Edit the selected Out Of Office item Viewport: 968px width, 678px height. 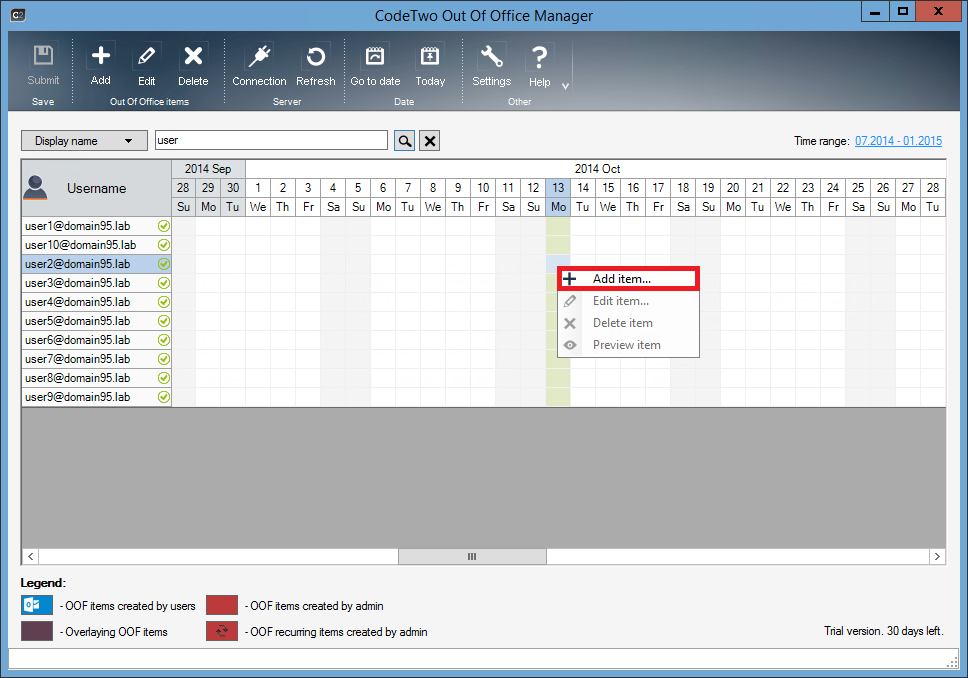(x=146, y=64)
